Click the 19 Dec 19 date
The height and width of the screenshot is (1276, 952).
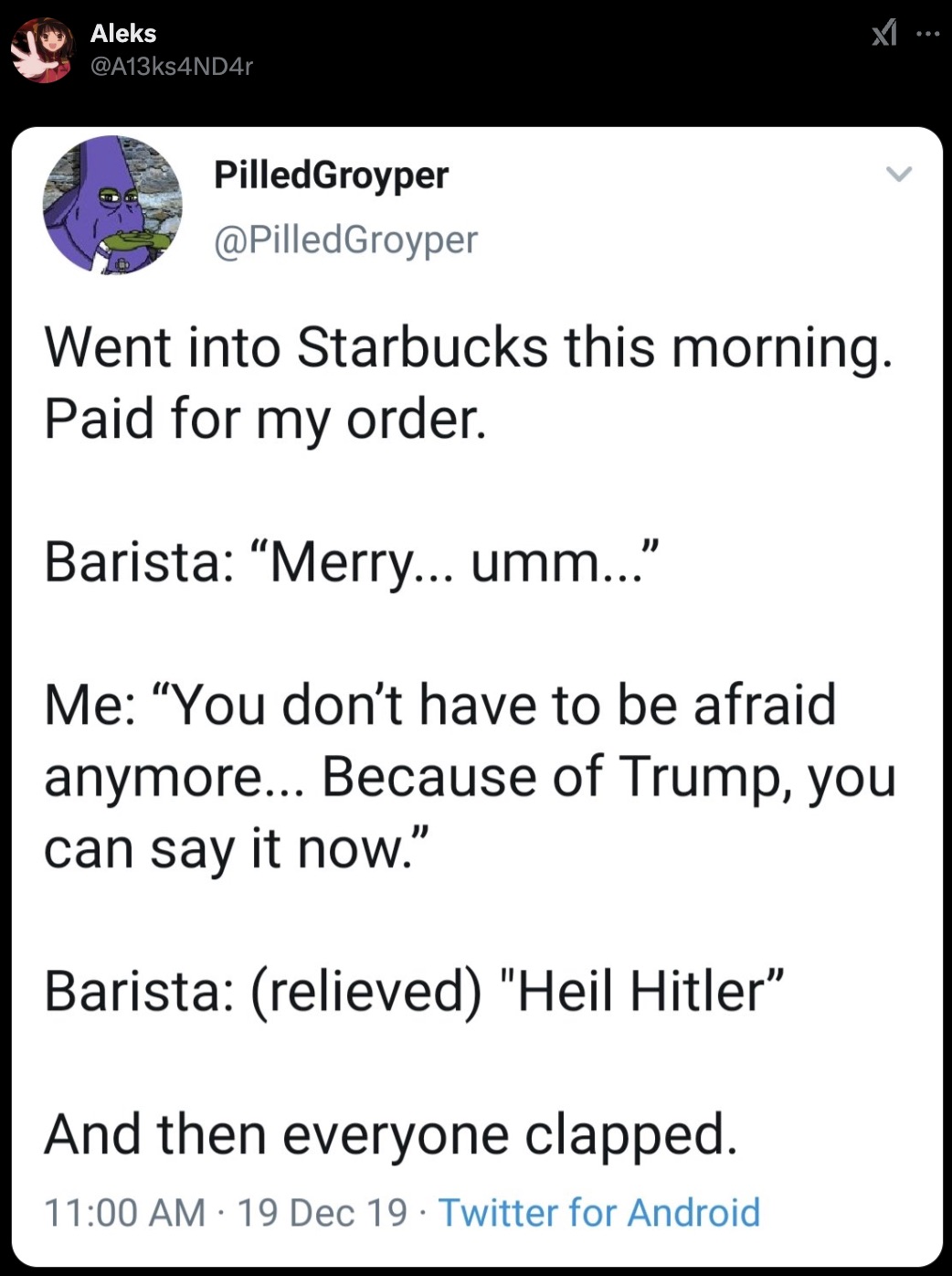point(322,1212)
